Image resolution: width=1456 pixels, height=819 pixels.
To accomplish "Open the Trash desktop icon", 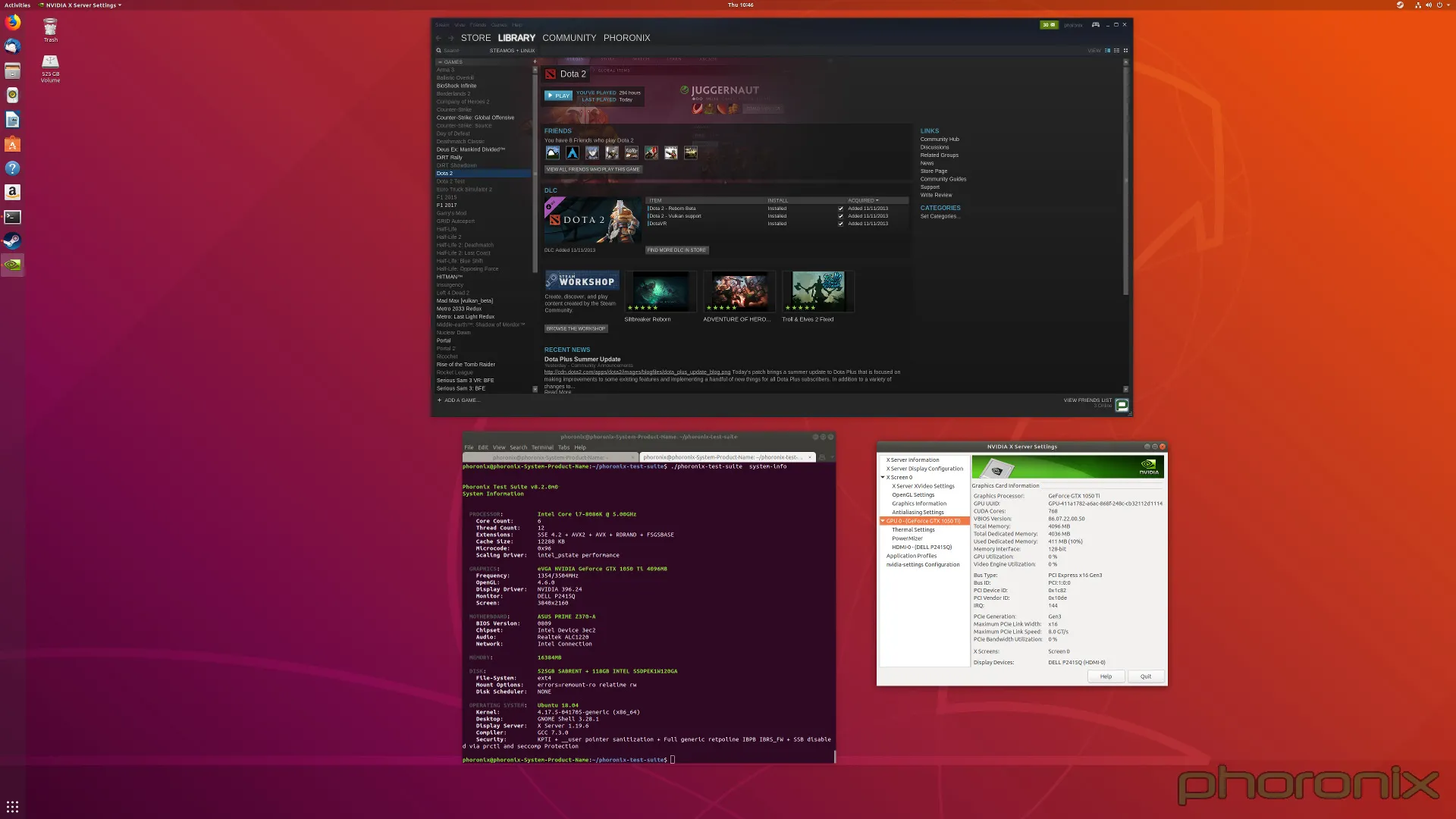I will click(x=50, y=30).
